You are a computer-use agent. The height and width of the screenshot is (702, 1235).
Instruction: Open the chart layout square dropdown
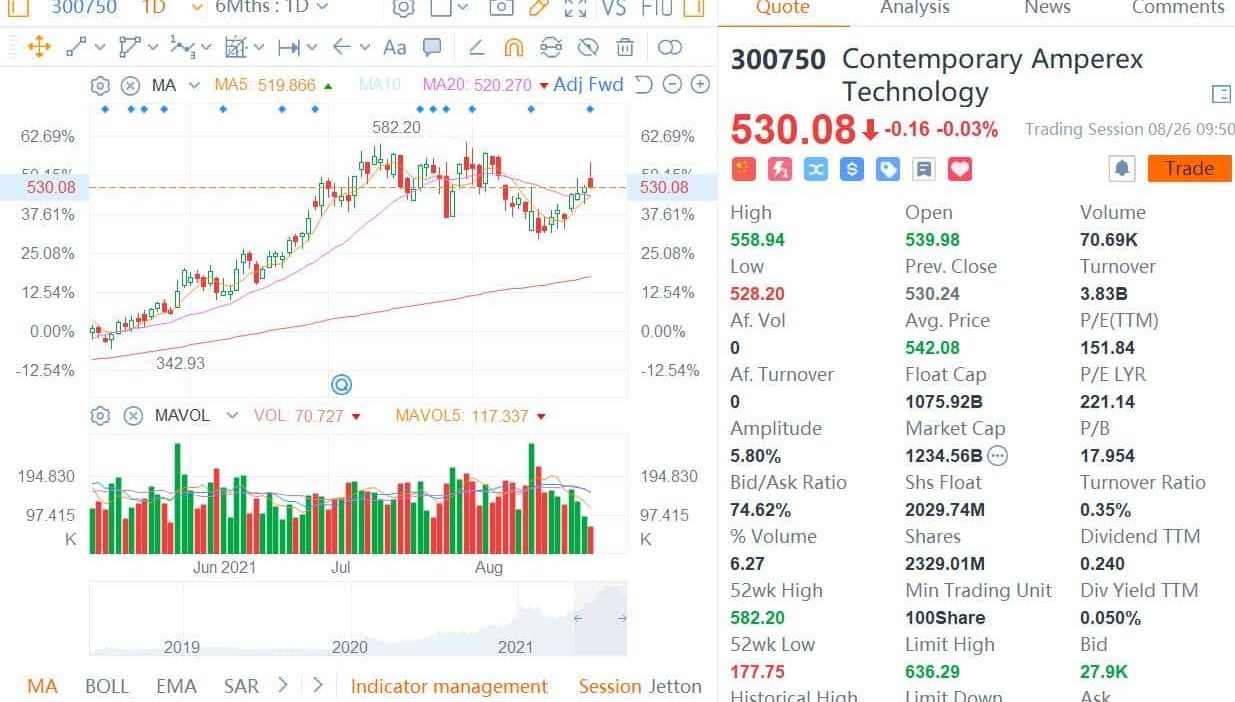pos(449,8)
